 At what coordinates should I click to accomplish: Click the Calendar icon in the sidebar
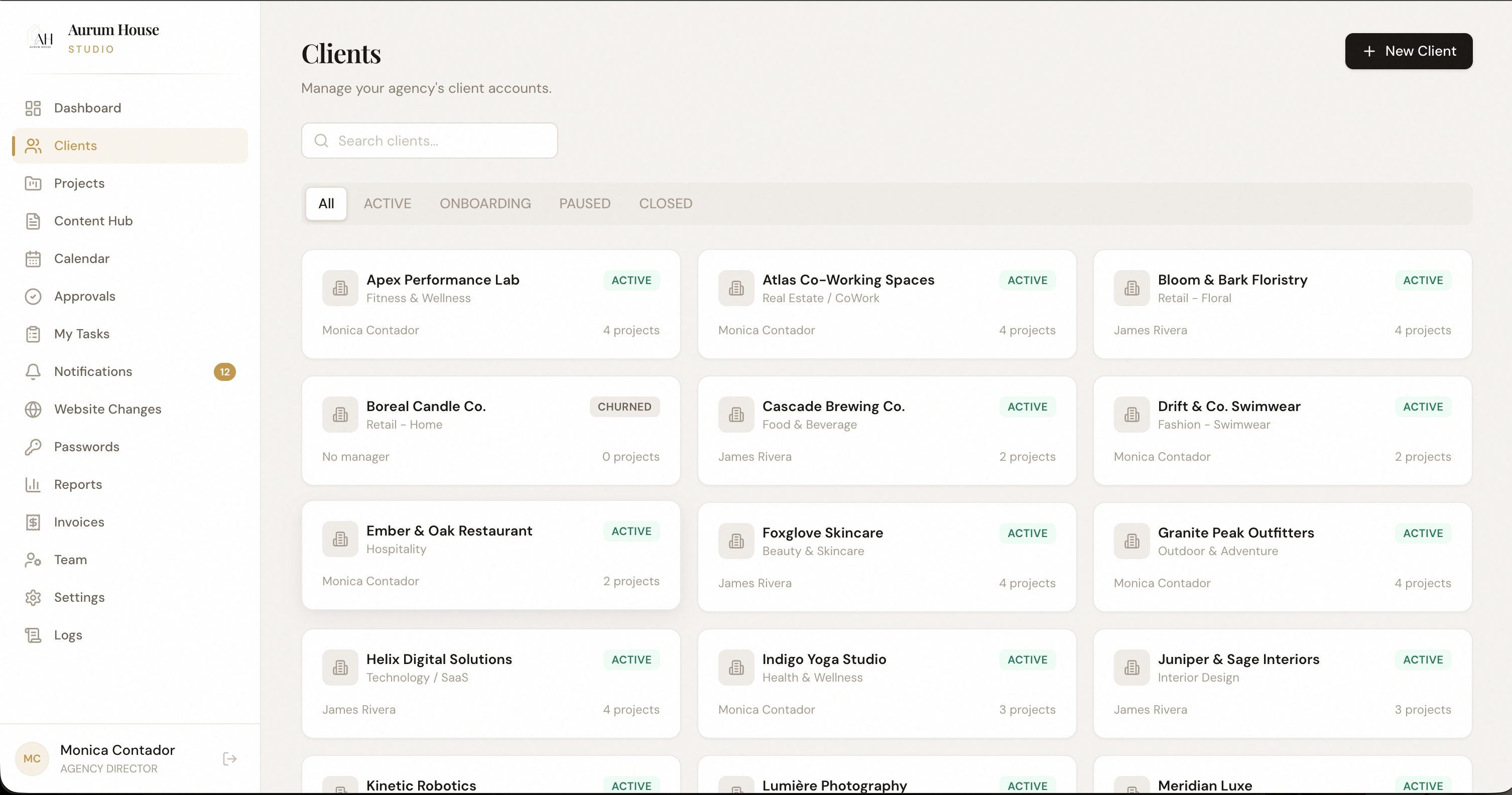(x=34, y=258)
